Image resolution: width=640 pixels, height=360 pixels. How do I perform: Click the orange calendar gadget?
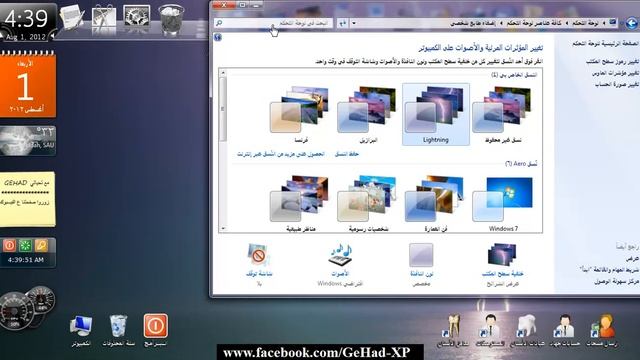[x=28, y=84]
